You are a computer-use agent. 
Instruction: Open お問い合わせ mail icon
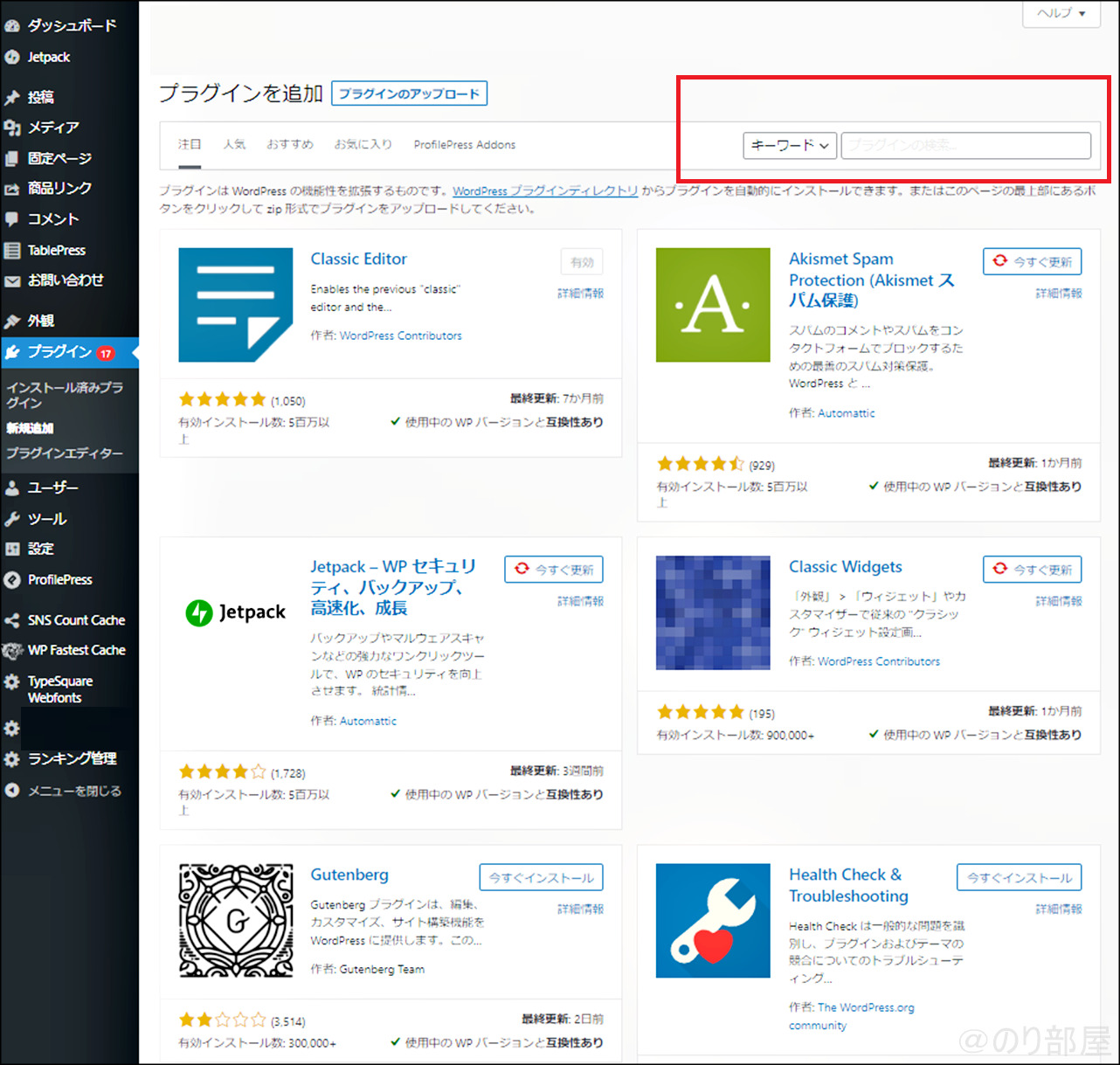coord(12,281)
